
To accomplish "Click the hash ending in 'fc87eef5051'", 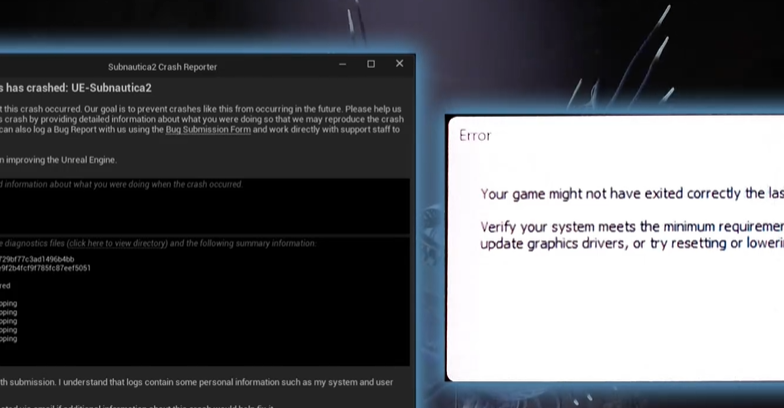I will pos(45,268).
